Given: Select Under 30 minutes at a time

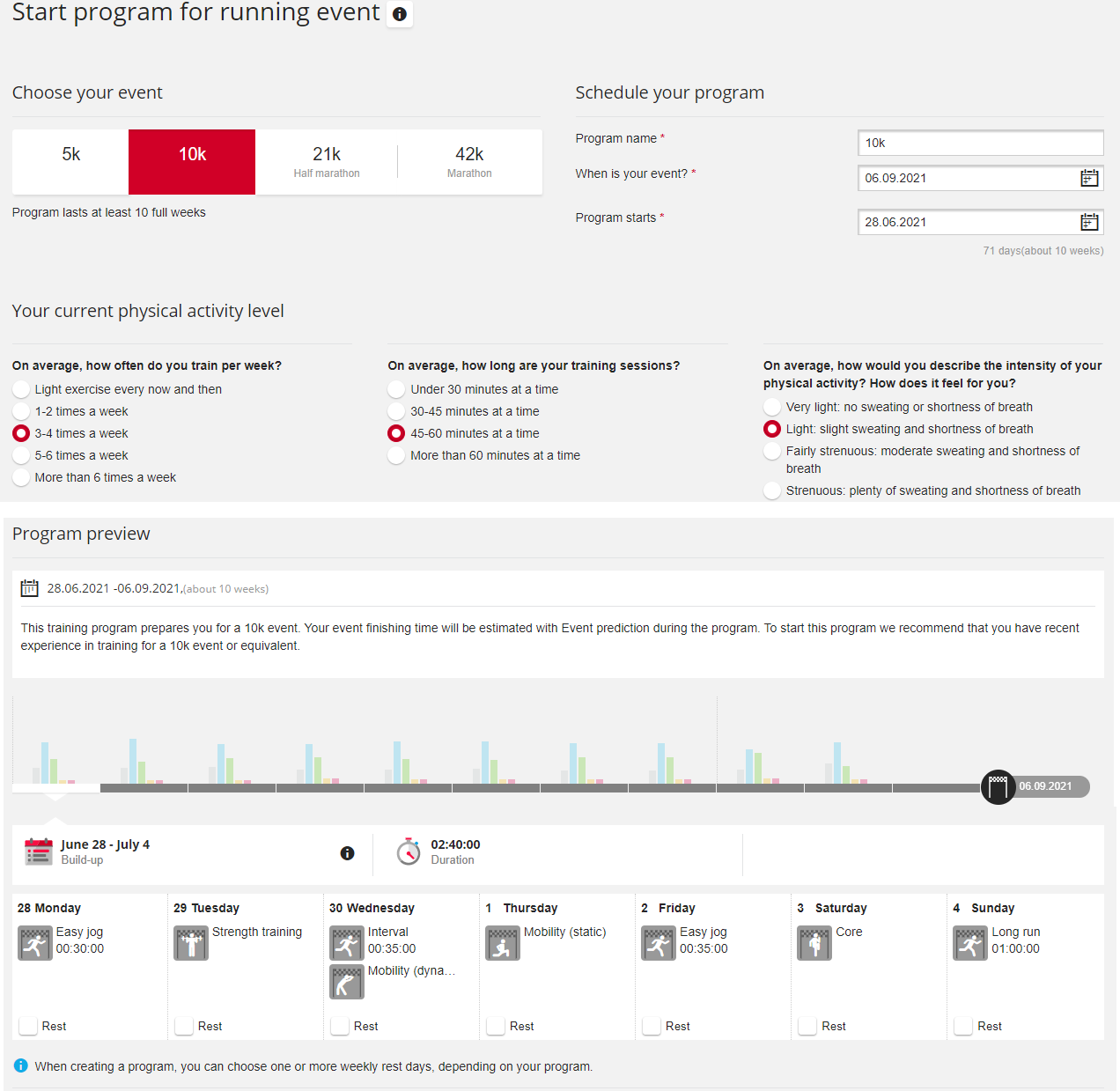Looking at the screenshot, I should point(396,389).
